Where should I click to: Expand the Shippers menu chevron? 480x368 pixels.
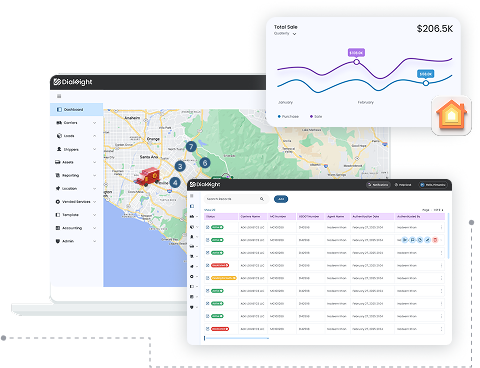95,149
